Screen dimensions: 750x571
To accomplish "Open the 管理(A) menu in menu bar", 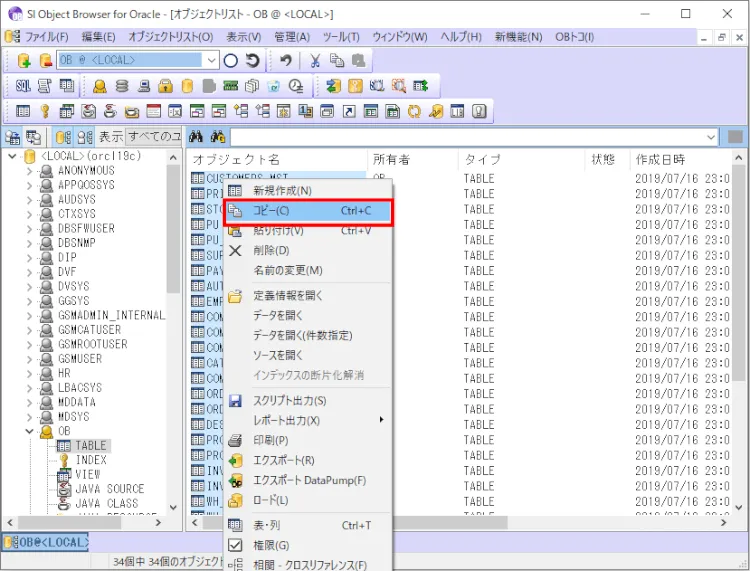I will 292,37.
